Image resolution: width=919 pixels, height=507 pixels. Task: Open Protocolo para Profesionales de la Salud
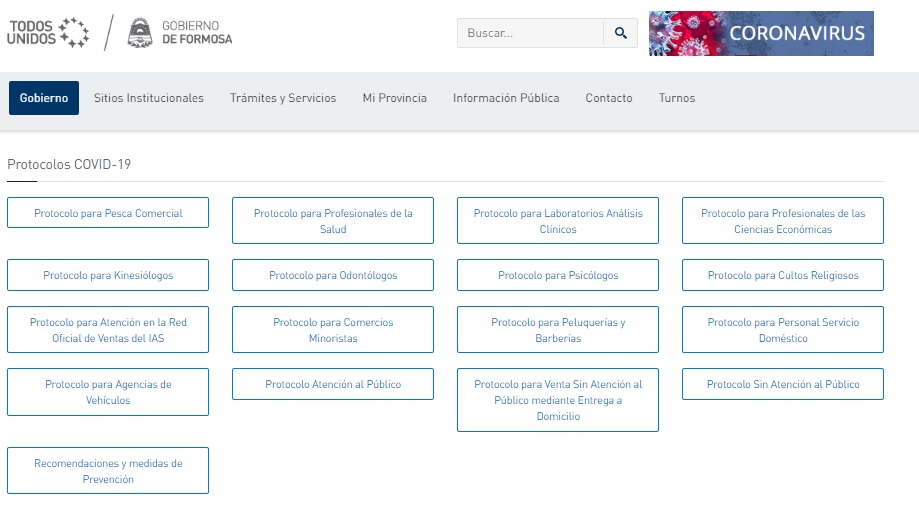coord(333,220)
